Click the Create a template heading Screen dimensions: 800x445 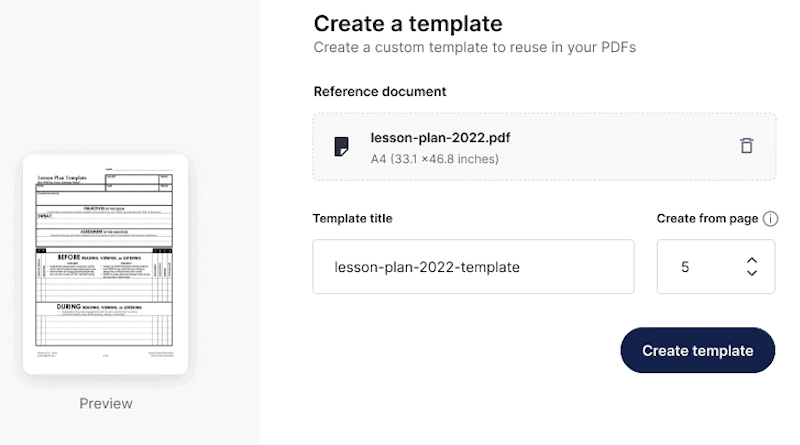tap(408, 23)
